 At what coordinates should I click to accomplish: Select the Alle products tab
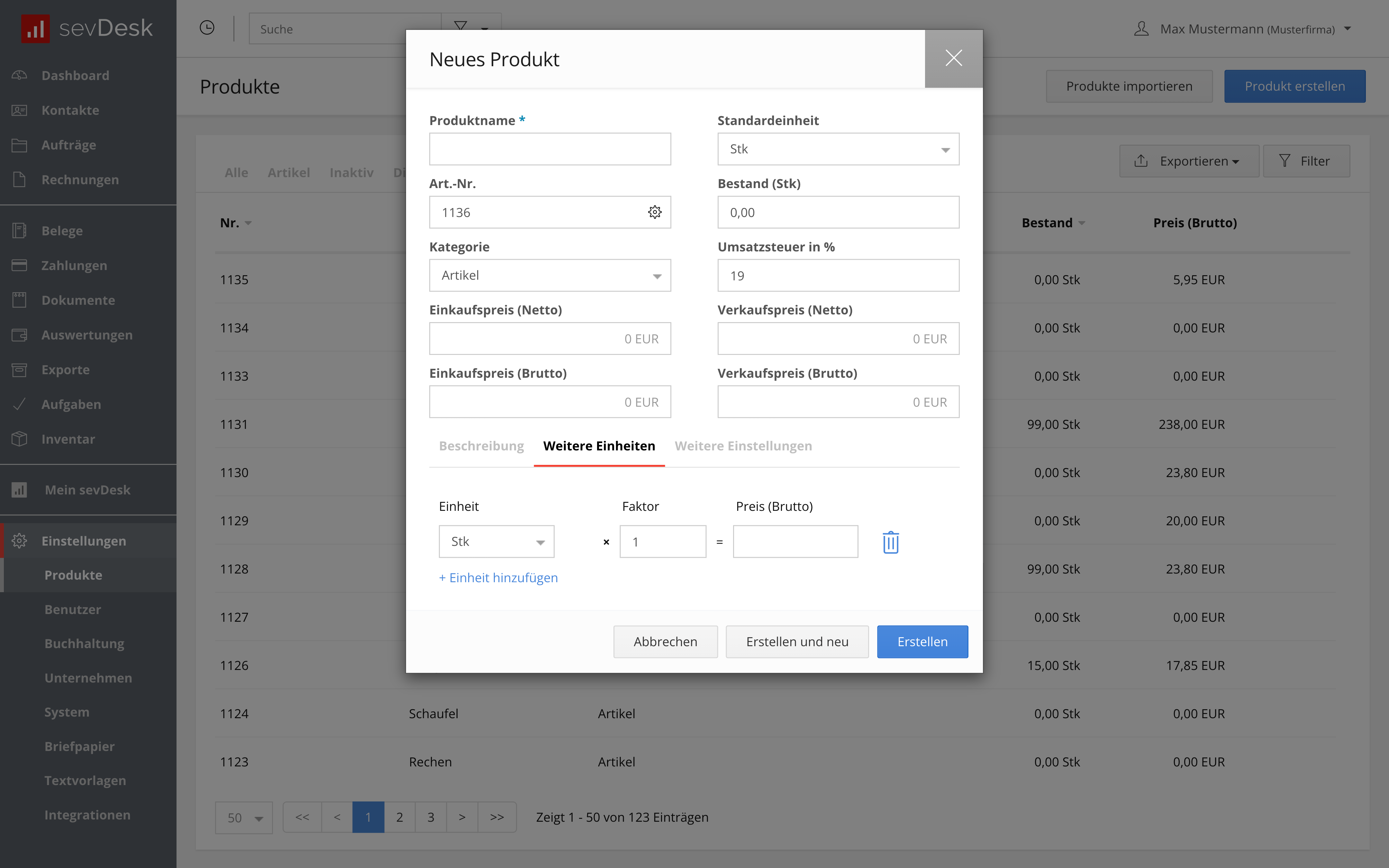236,172
